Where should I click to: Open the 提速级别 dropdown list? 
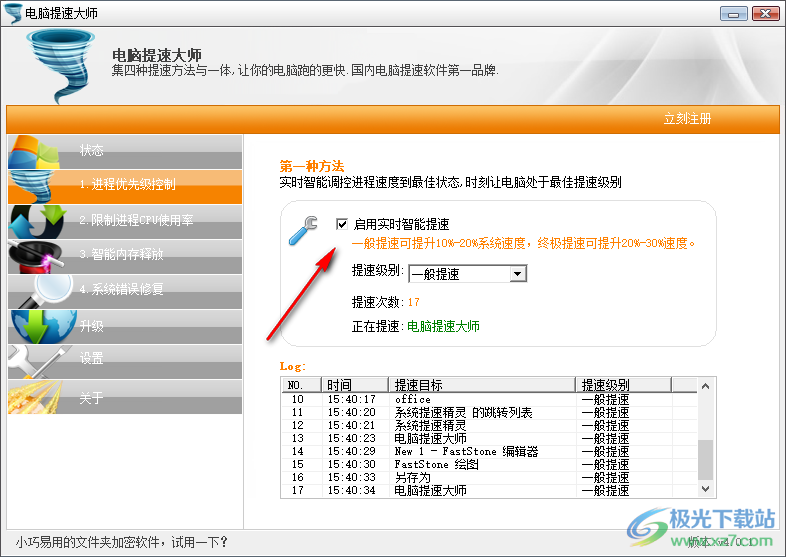tap(517, 273)
